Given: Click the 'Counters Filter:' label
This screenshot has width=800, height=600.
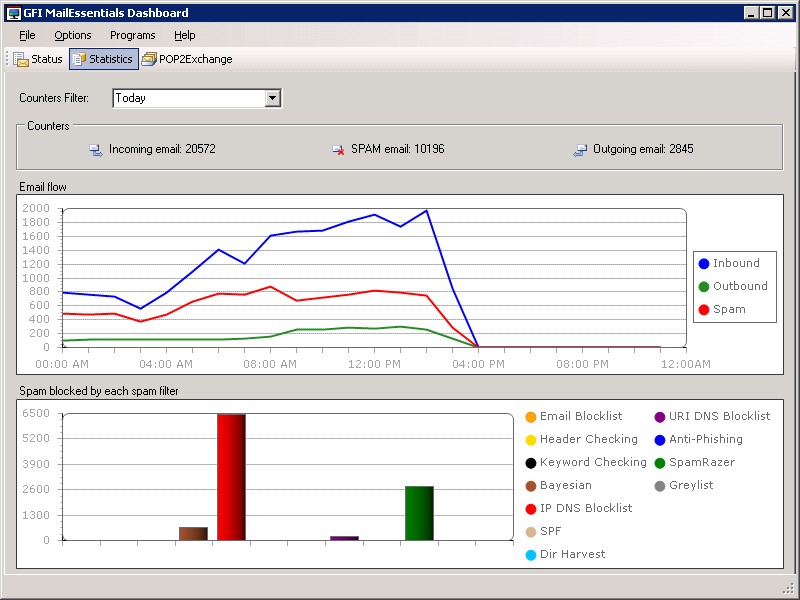Looking at the screenshot, I should pos(54,98).
